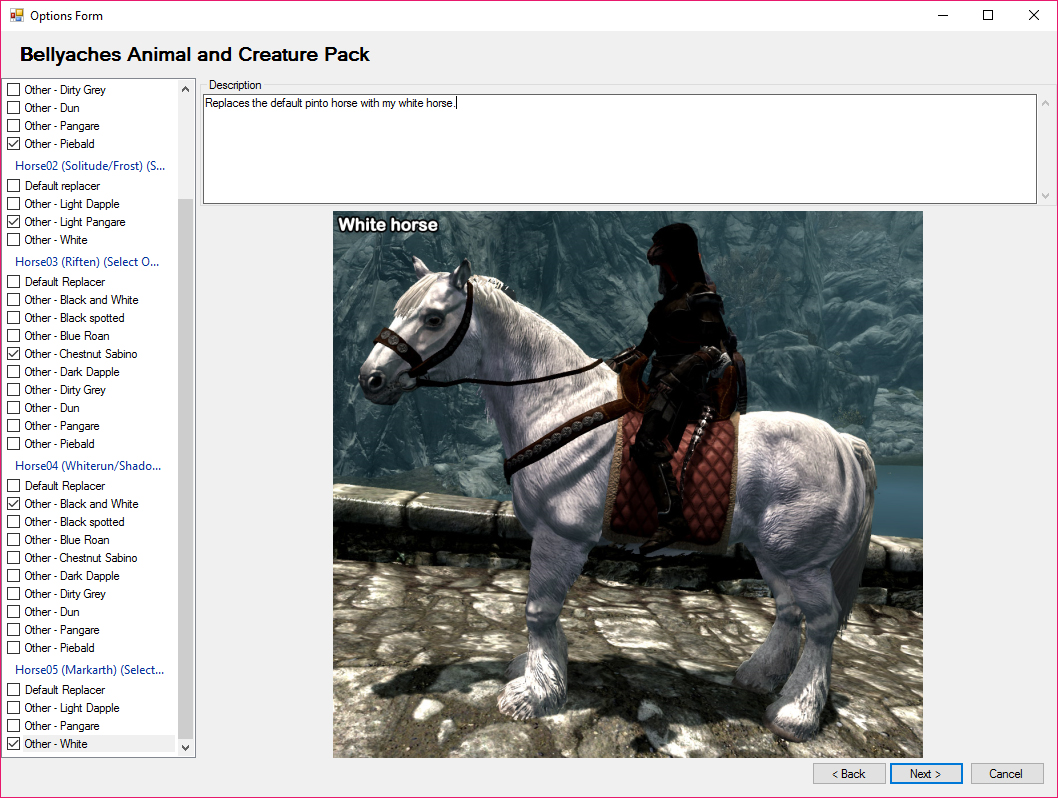The height and width of the screenshot is (798, 1058).
Task: Check 'Other - Dirty Grey' under Horse04
Action: coord(13,594)
